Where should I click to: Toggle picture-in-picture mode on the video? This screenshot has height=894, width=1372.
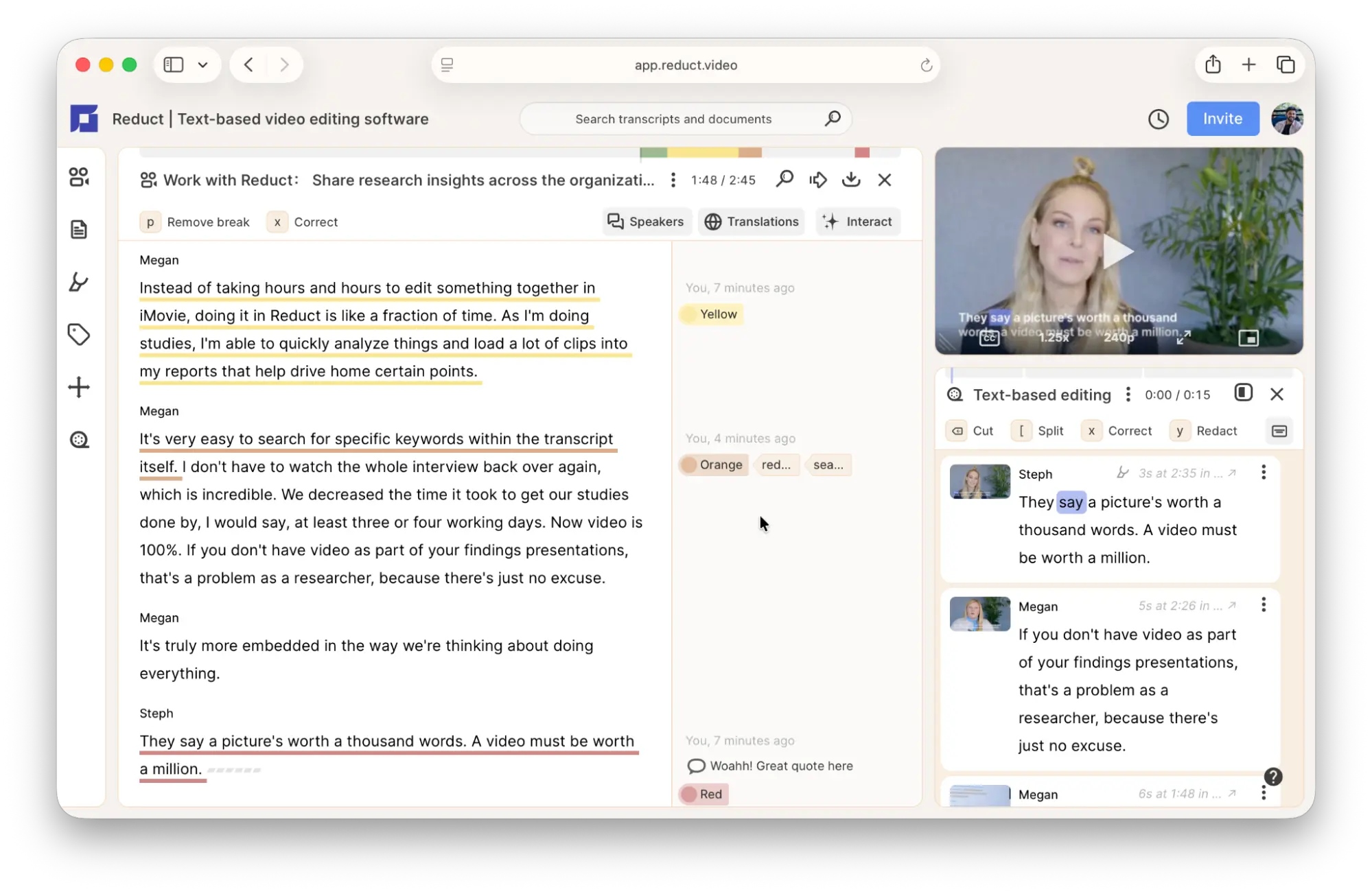pyautogui.click(x=1248, y=338)
